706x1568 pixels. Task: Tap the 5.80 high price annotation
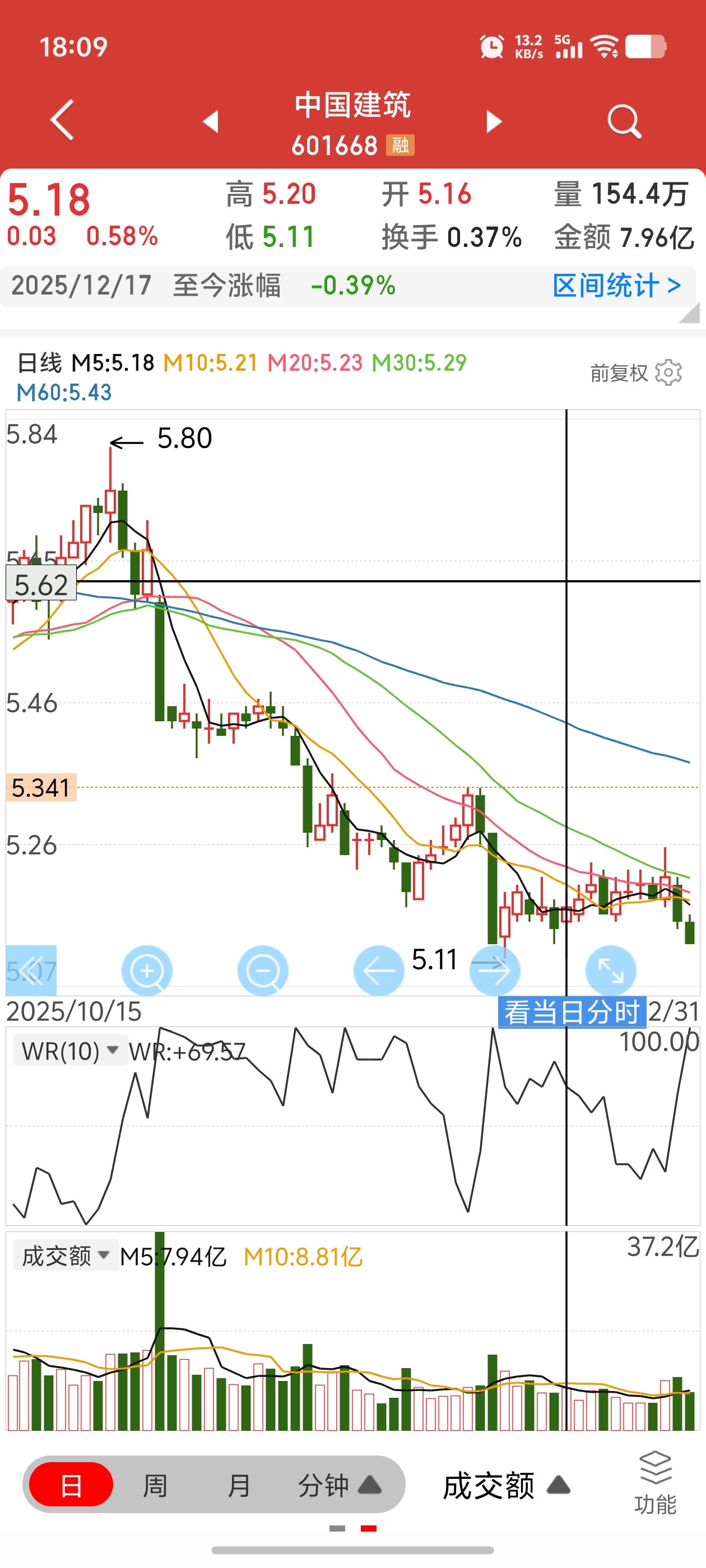[184, 438]
